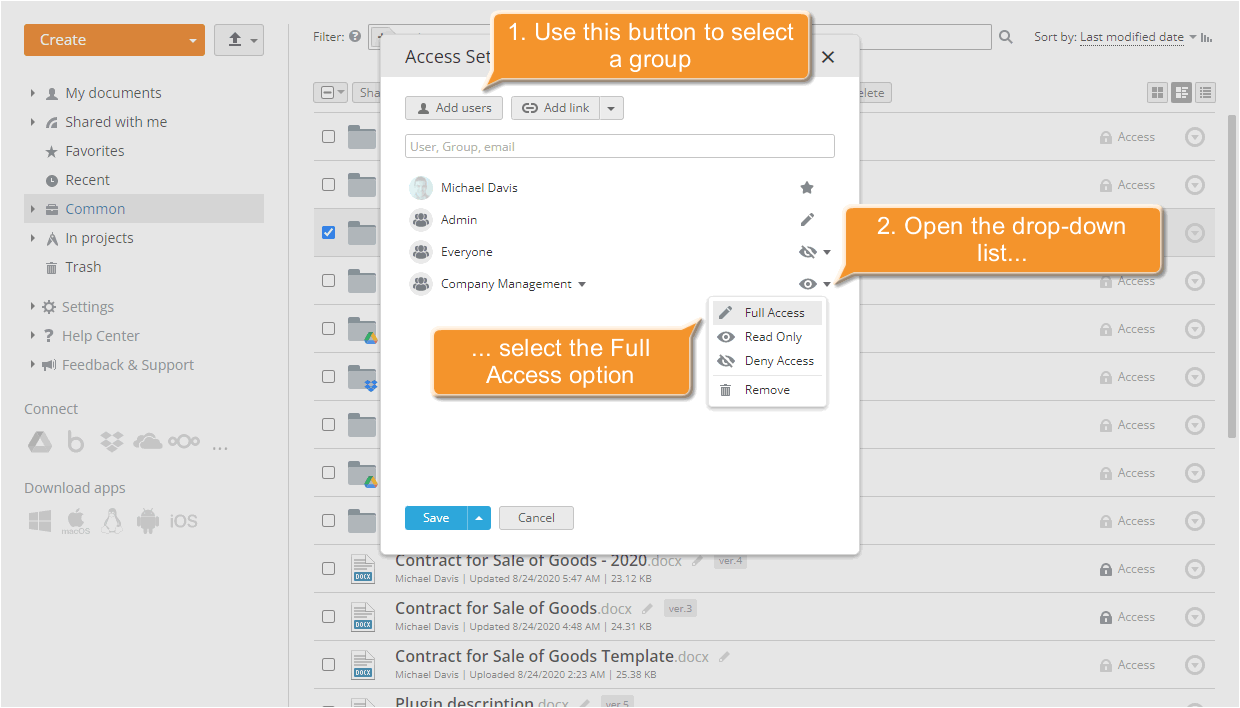Connect Google Drive storage
Image resolution: width=1240 pixels, height=708 pixels.
40,441
